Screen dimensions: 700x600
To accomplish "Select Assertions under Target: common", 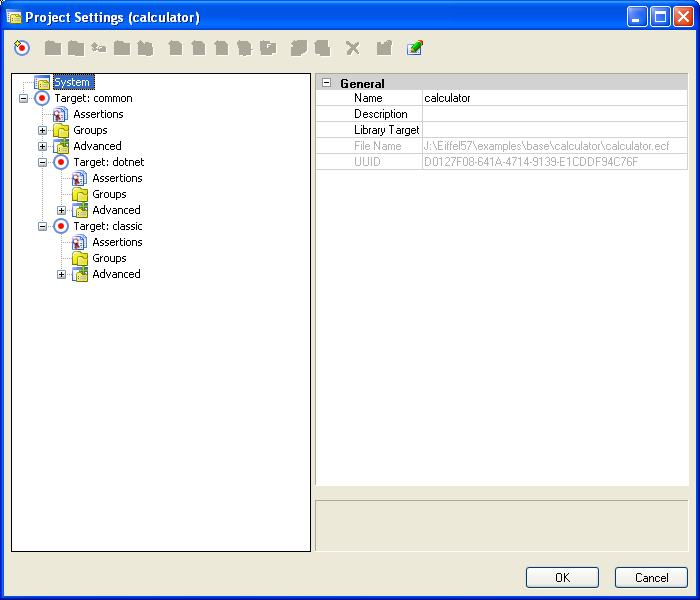I will (x=98, y=114).
